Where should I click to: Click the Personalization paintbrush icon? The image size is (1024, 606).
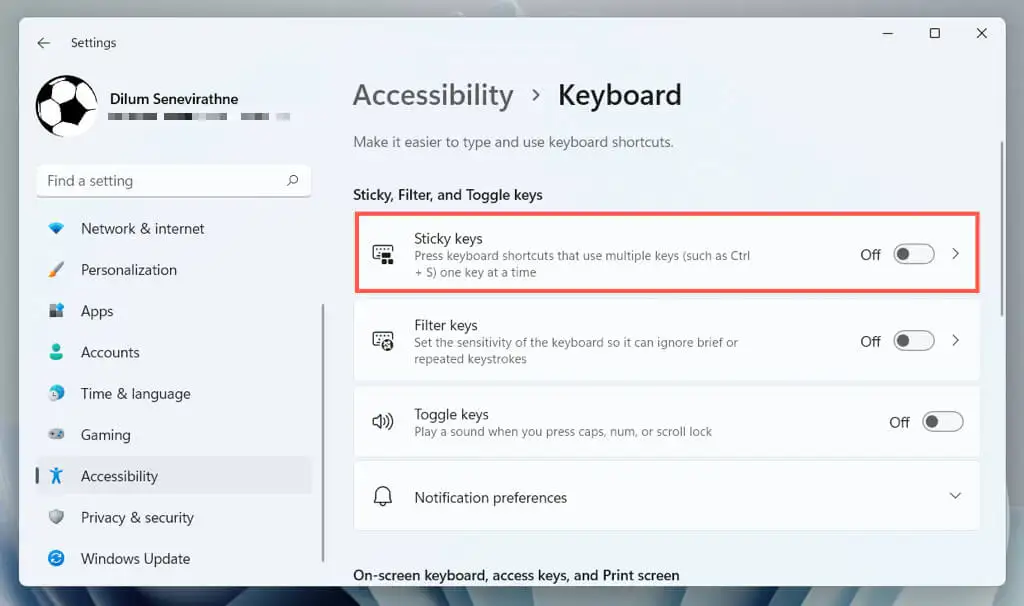point(56,270)
